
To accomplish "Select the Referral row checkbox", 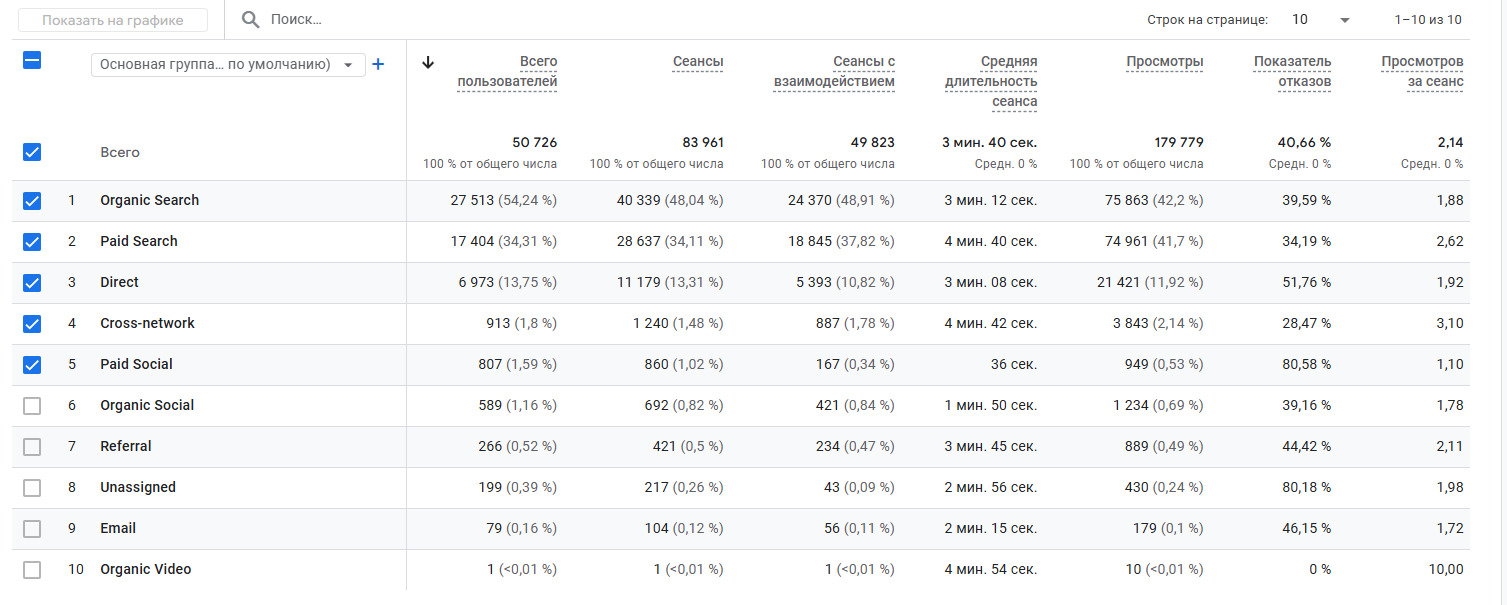I will (32, 447).
